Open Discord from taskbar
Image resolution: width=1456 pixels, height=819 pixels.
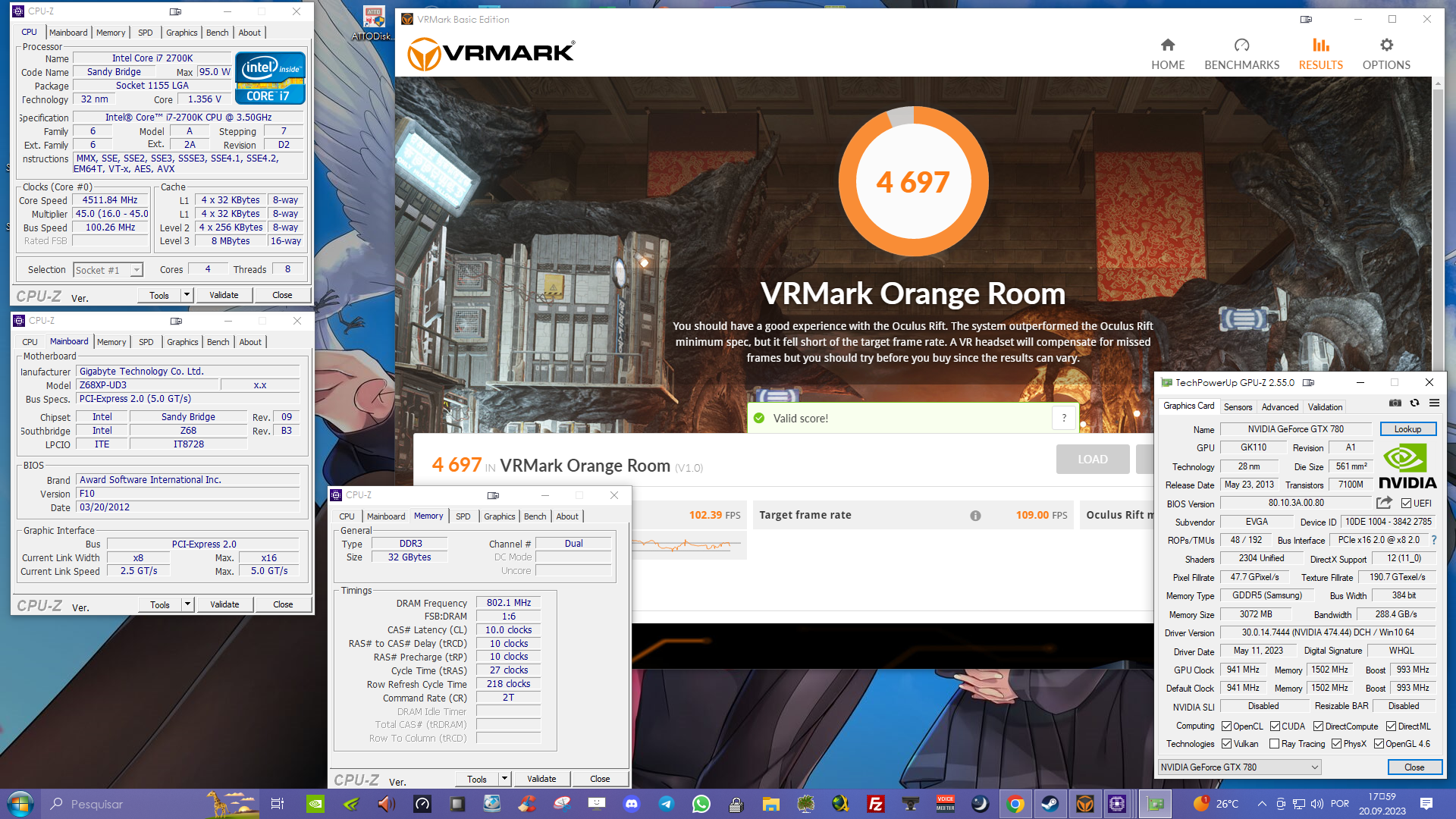[x=631, y=804]
